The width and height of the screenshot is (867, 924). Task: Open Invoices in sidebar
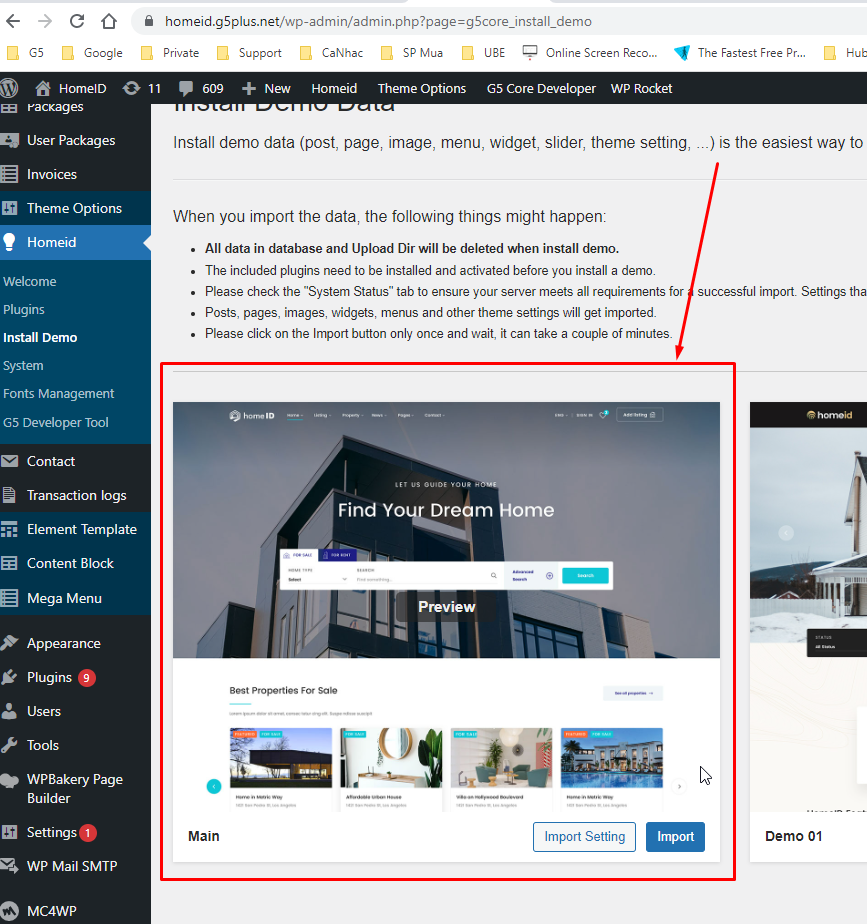(75, 174)
